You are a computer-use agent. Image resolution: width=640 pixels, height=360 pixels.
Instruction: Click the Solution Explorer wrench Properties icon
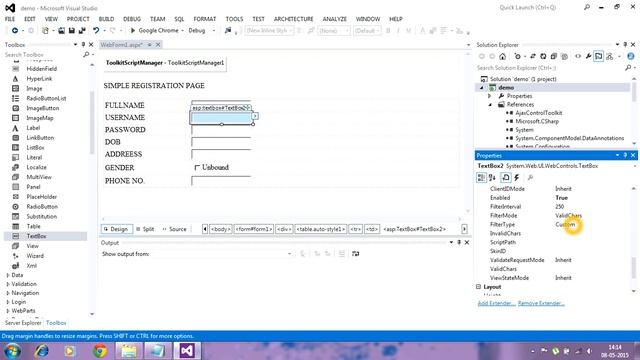click(x=588, y=56)
